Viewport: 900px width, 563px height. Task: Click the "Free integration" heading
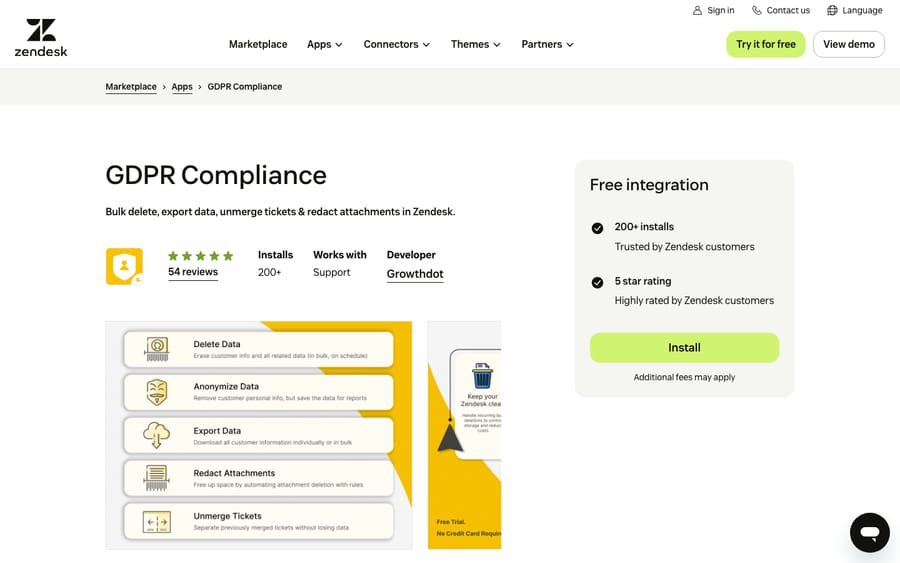[x=649, y=185]
